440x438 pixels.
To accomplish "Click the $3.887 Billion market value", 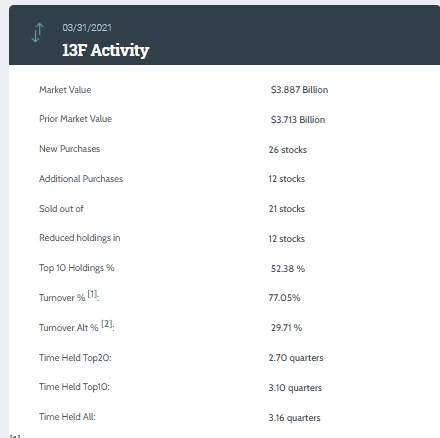I will click(x=299, y=90).
